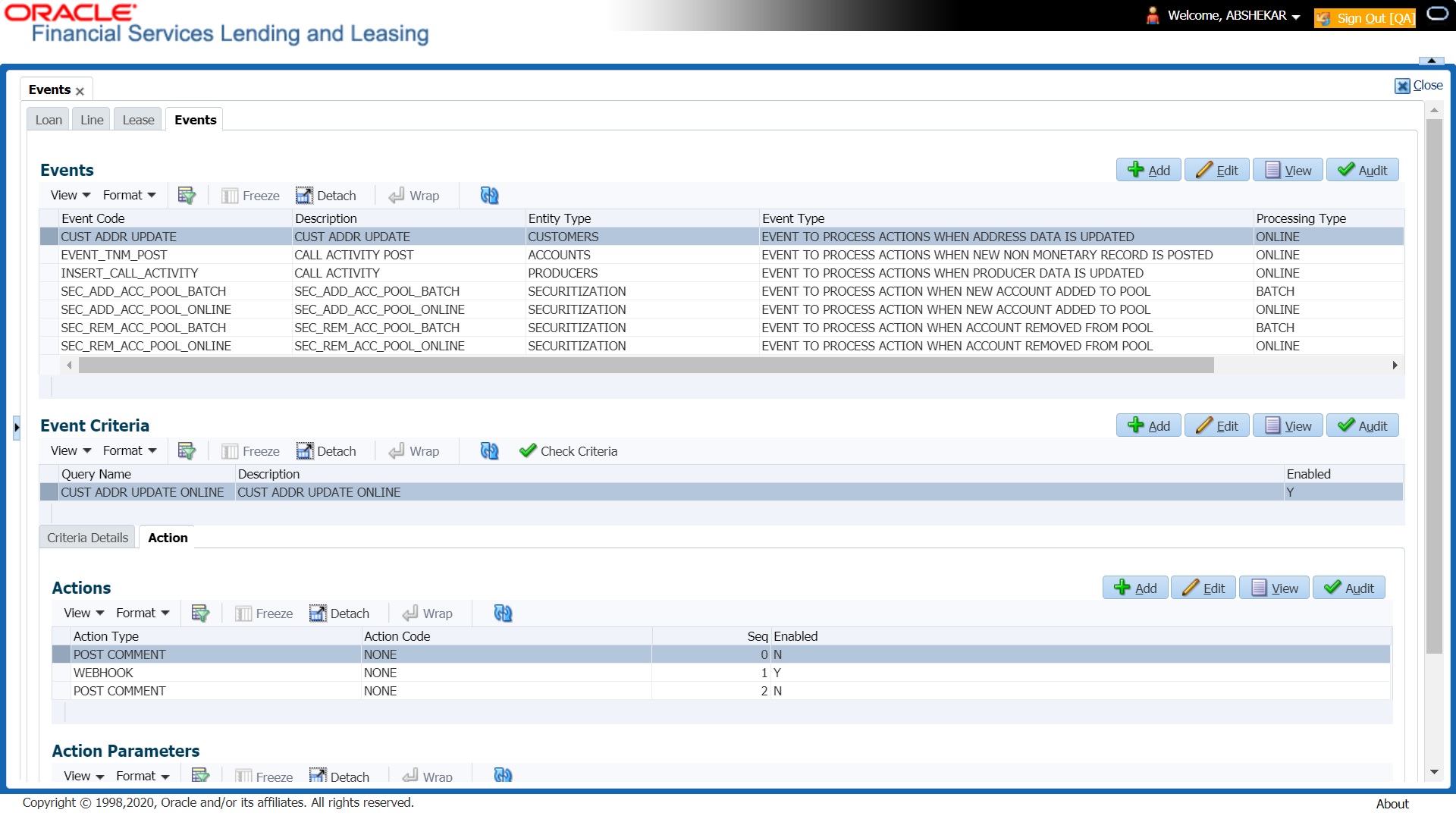This screenshot has height=819, width=1456.
Task: Click refresh icon in Event Criteria toolbar
Action: [489, 451]
